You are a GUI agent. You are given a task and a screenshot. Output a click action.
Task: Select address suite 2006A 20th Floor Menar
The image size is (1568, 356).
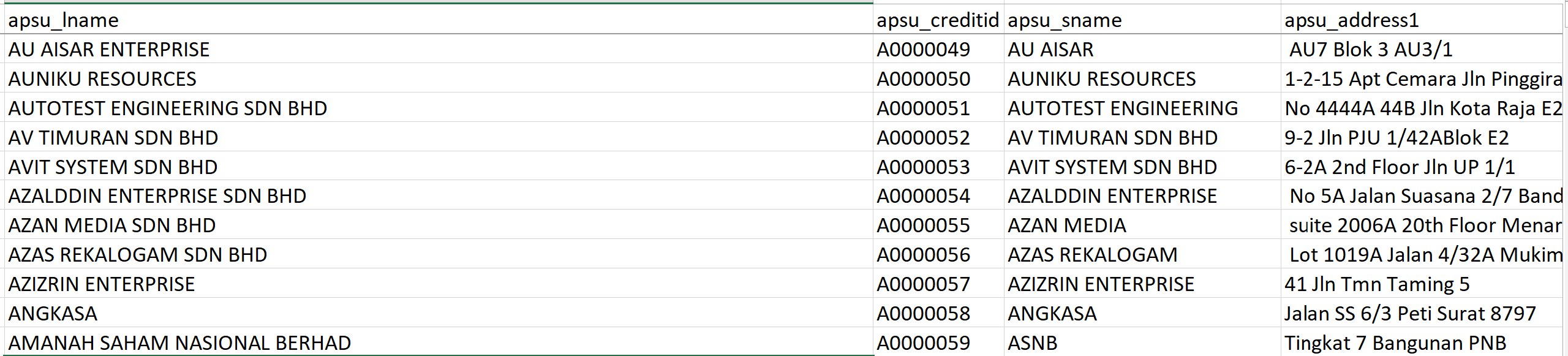1422,225
